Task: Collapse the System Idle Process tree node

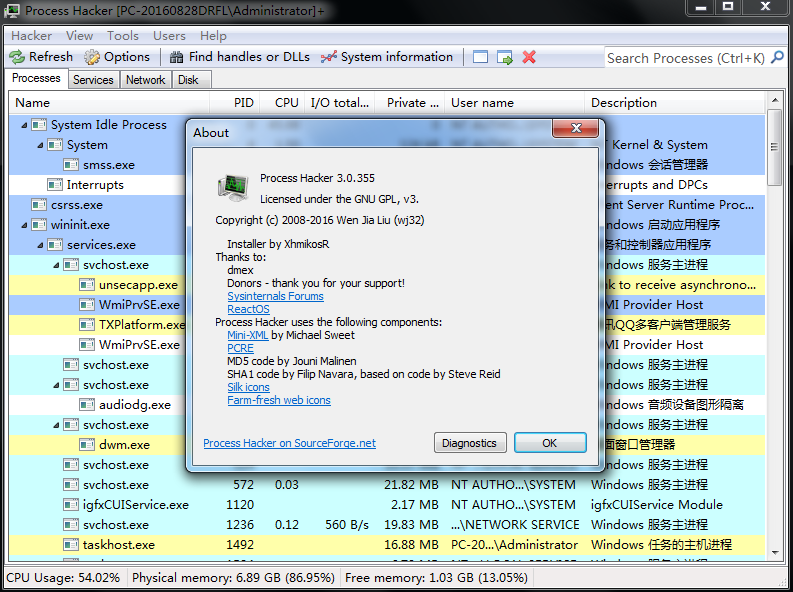Action: [24, 125]
